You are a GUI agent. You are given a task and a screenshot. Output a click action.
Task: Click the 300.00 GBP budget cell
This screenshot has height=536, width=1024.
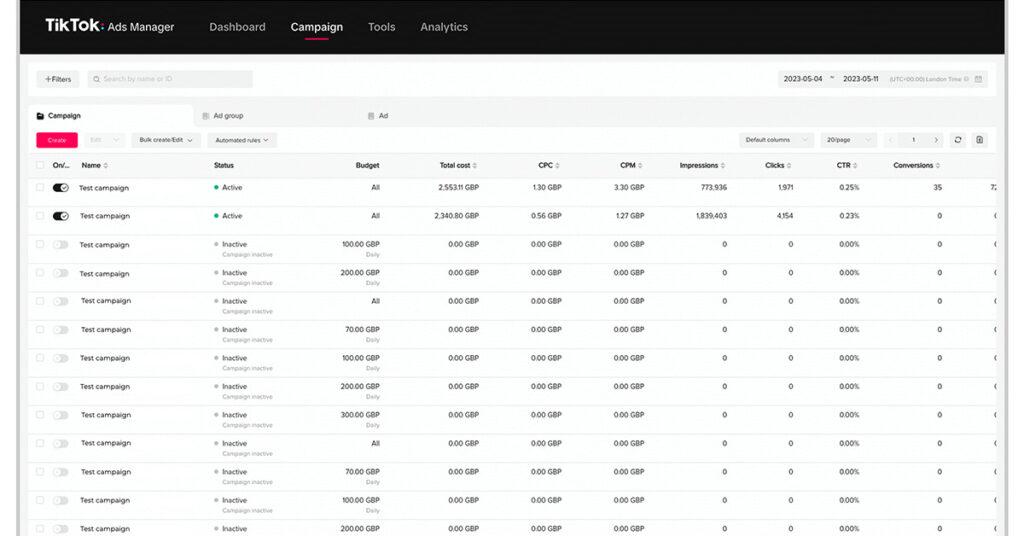pos(360,415)
